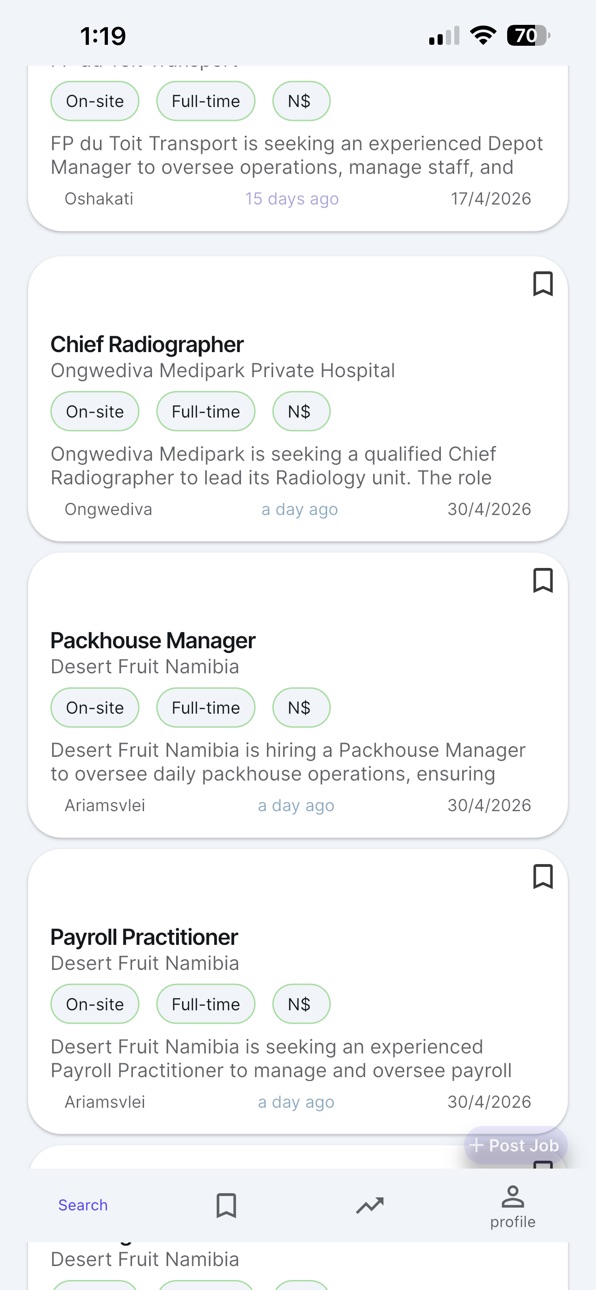
Task: Select N$ tag on Payroll Practitioner card
Action: (301, 1004)
